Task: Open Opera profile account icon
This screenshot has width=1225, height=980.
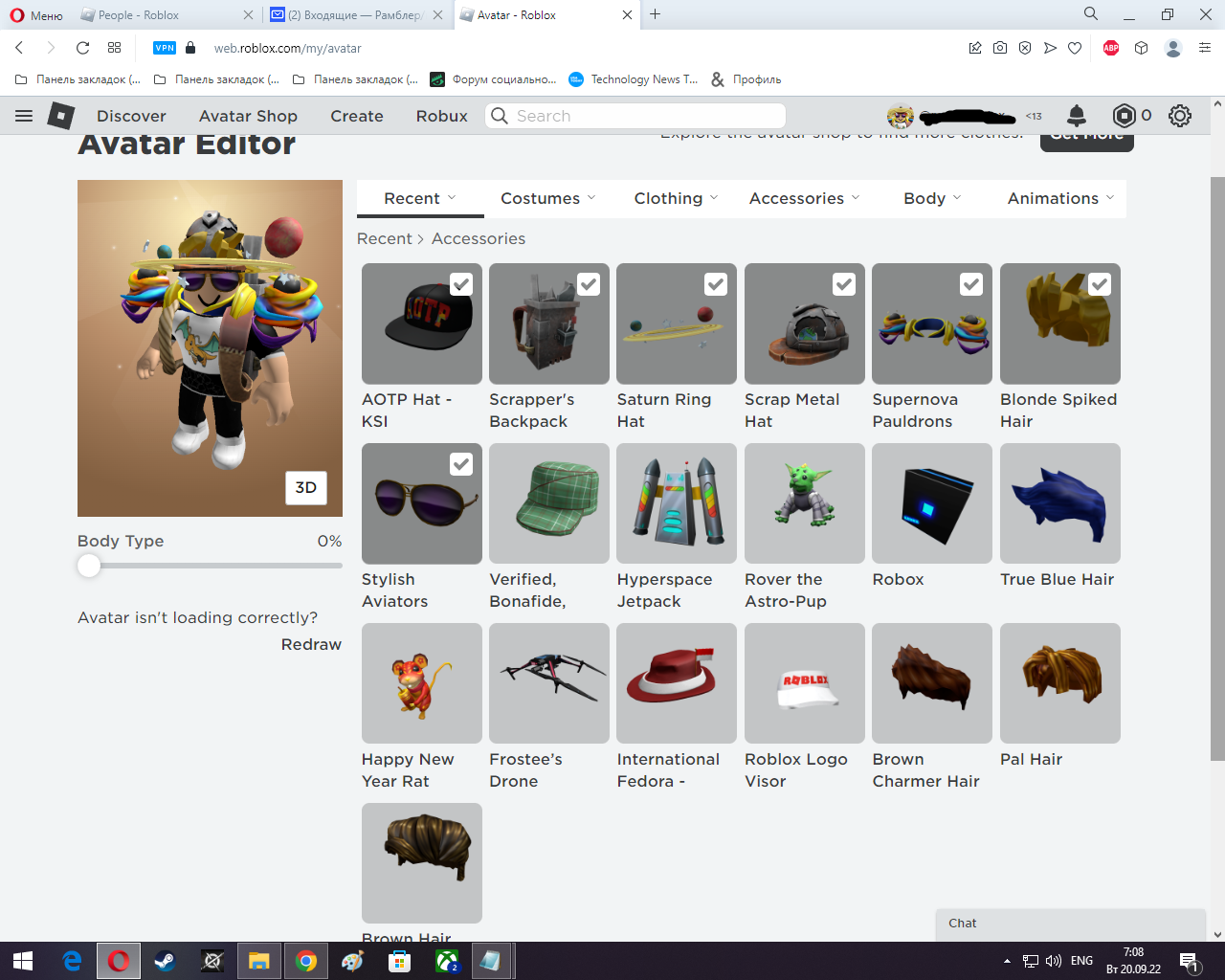Action: (x=1173, y=48)
